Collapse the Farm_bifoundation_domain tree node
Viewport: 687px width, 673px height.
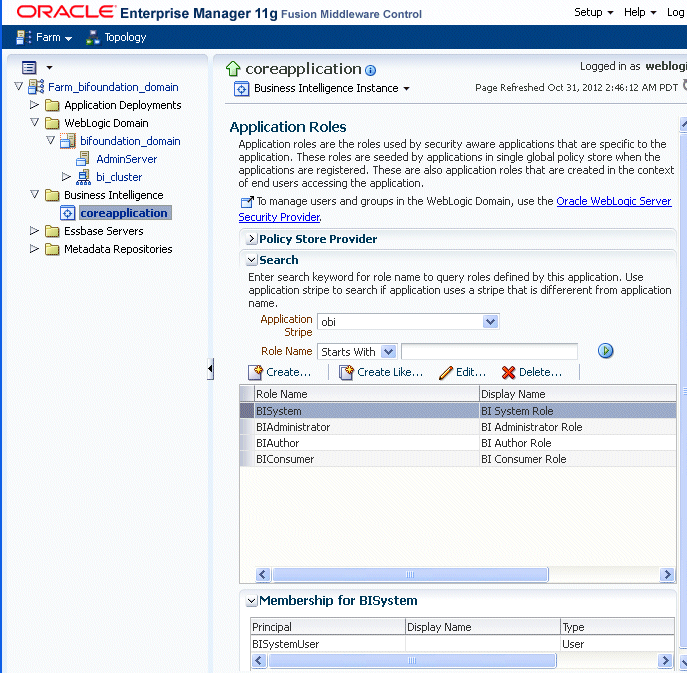pyautogui.click(x=18, y=86)
